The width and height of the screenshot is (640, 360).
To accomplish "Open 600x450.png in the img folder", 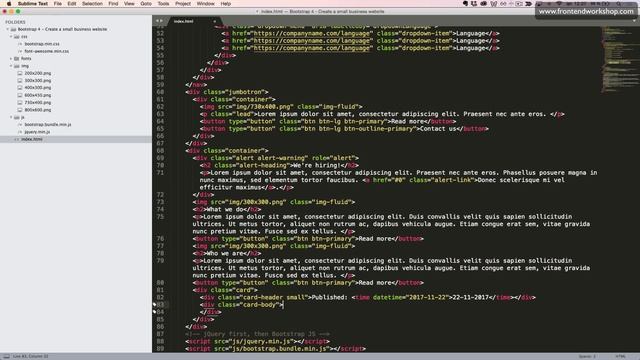I will point(38,95).
